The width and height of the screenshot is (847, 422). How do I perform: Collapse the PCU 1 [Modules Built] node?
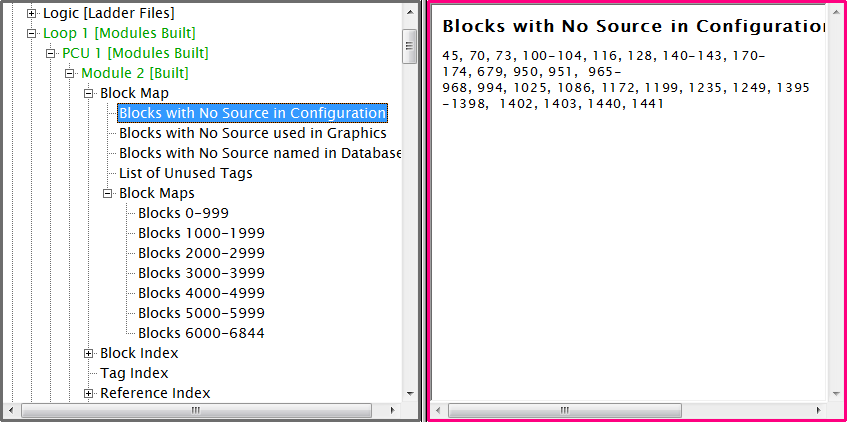tap(51, 53)
